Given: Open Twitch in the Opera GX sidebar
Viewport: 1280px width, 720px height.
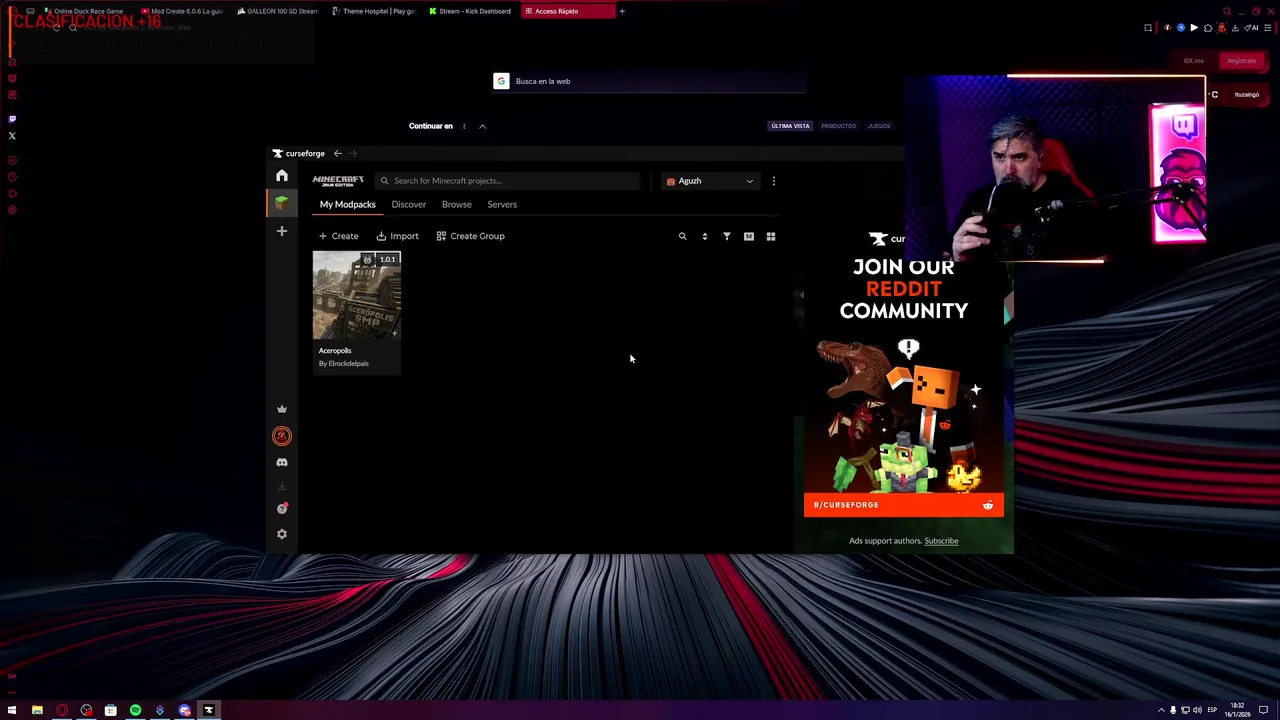Looking at the screenshot, I should tap(12, 119).
